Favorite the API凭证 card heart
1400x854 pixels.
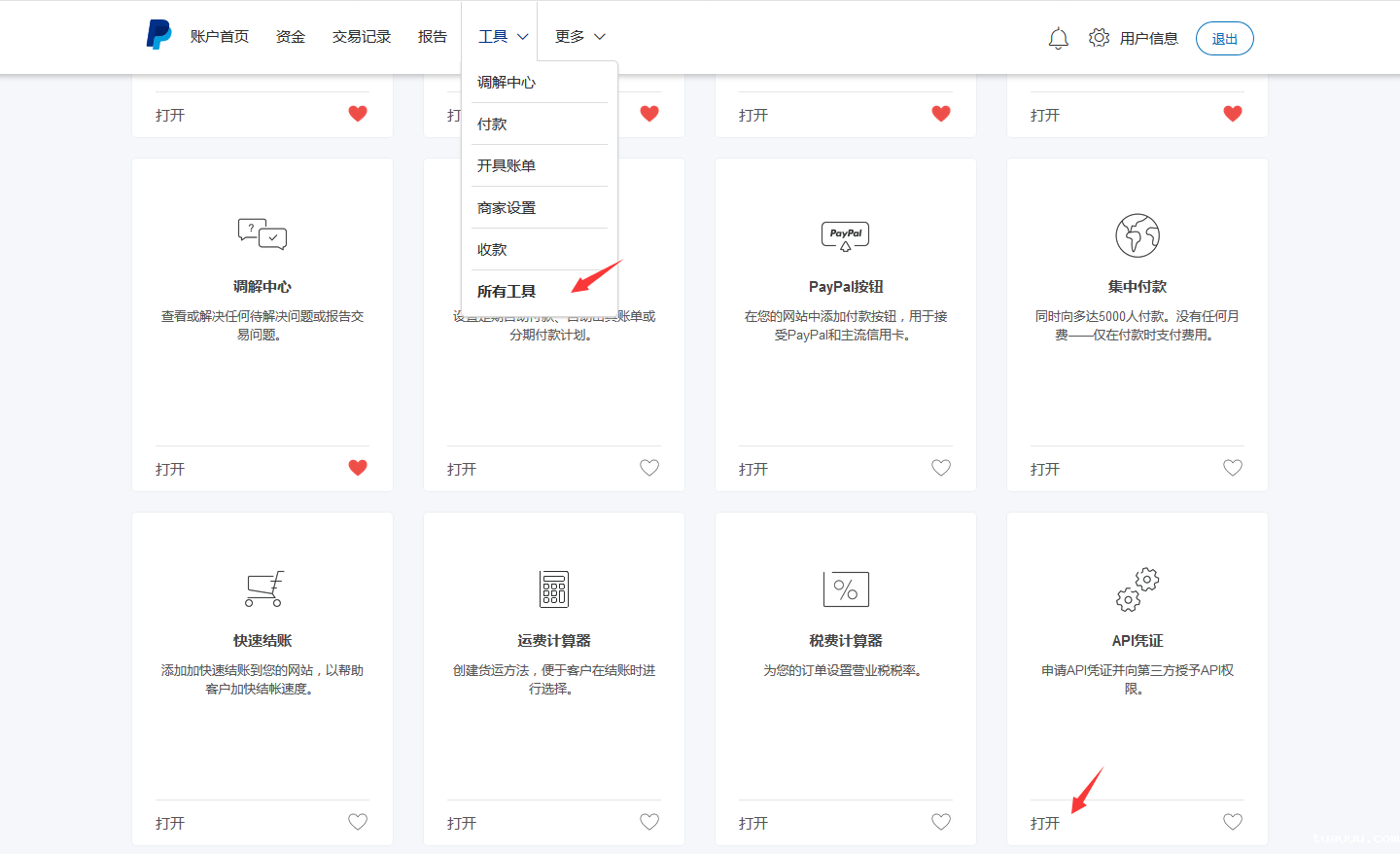pos(1233,822)
